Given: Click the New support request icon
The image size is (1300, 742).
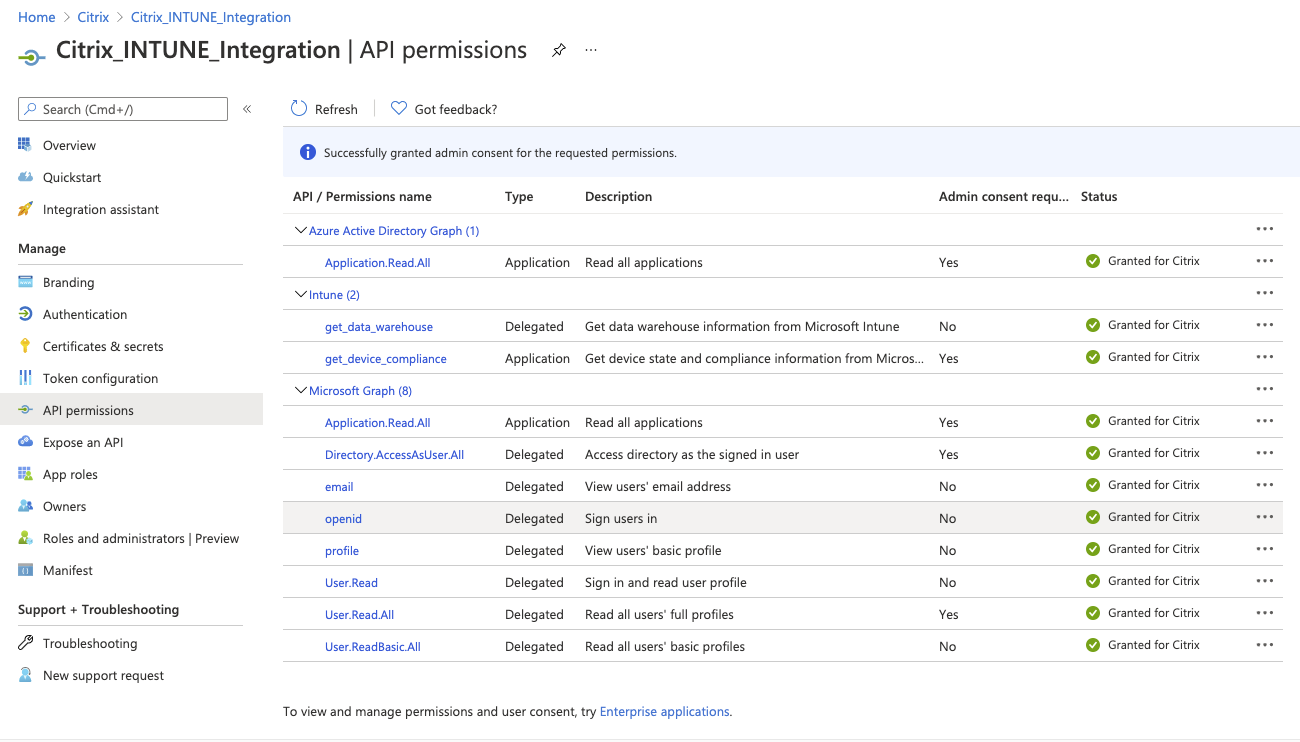Looking at the screenshot, I should (x=25, y=675).
